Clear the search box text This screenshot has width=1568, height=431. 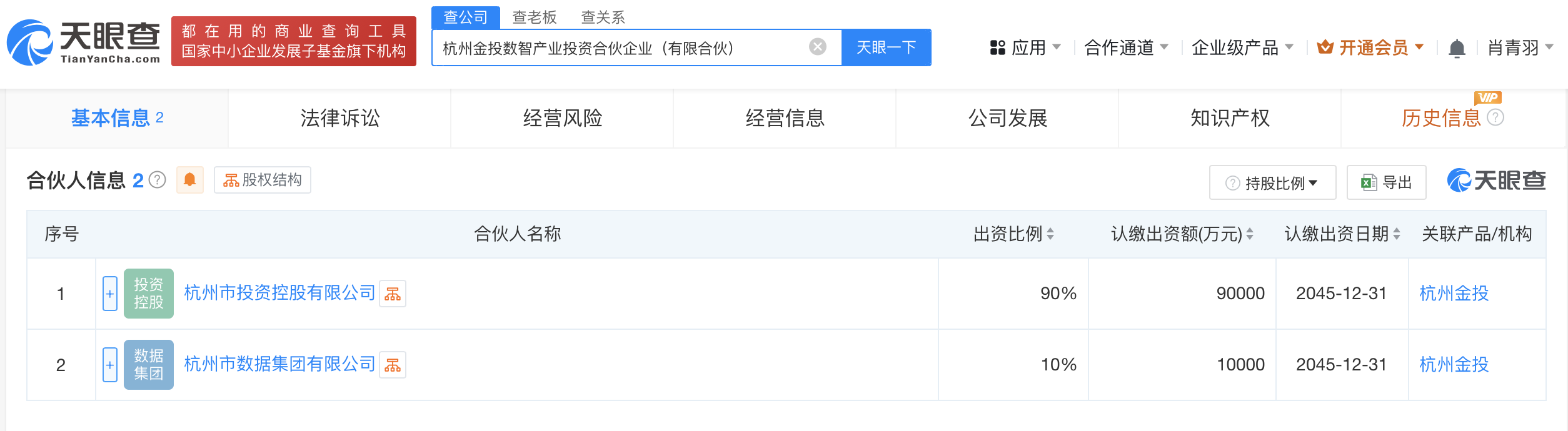817,47
